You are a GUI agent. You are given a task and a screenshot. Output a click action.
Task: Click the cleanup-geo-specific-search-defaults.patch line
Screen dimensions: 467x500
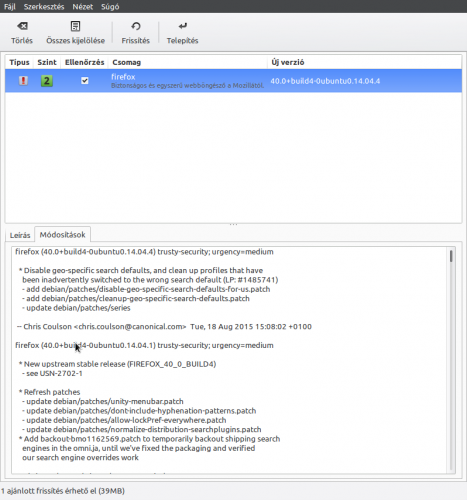[136, 299]
